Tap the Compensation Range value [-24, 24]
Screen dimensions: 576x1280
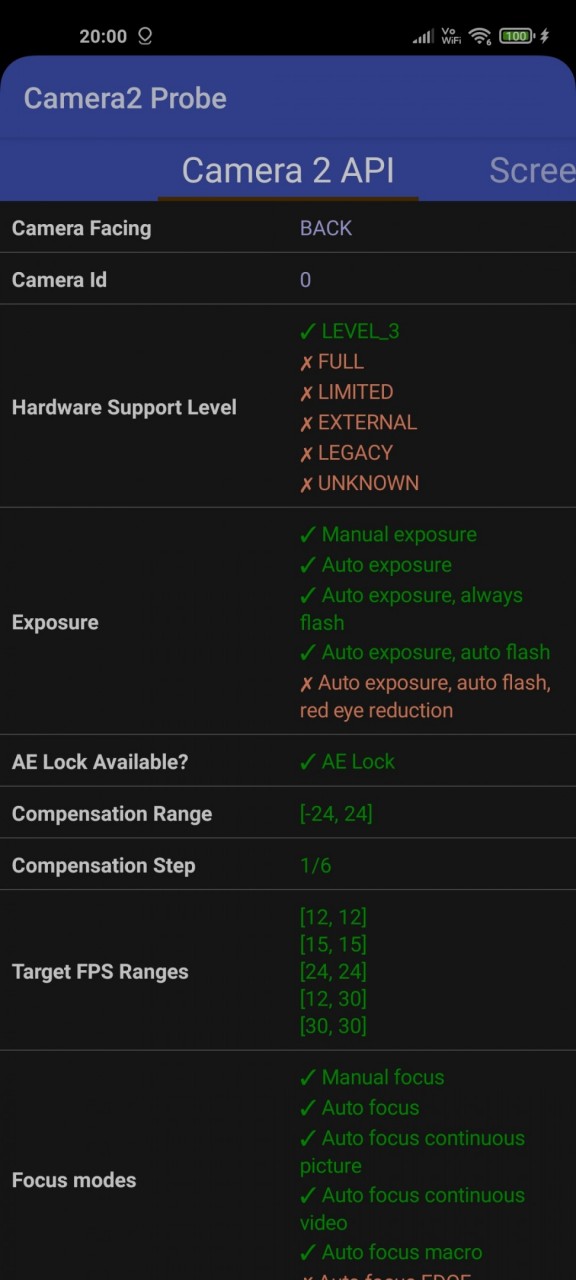click(336, 814)
